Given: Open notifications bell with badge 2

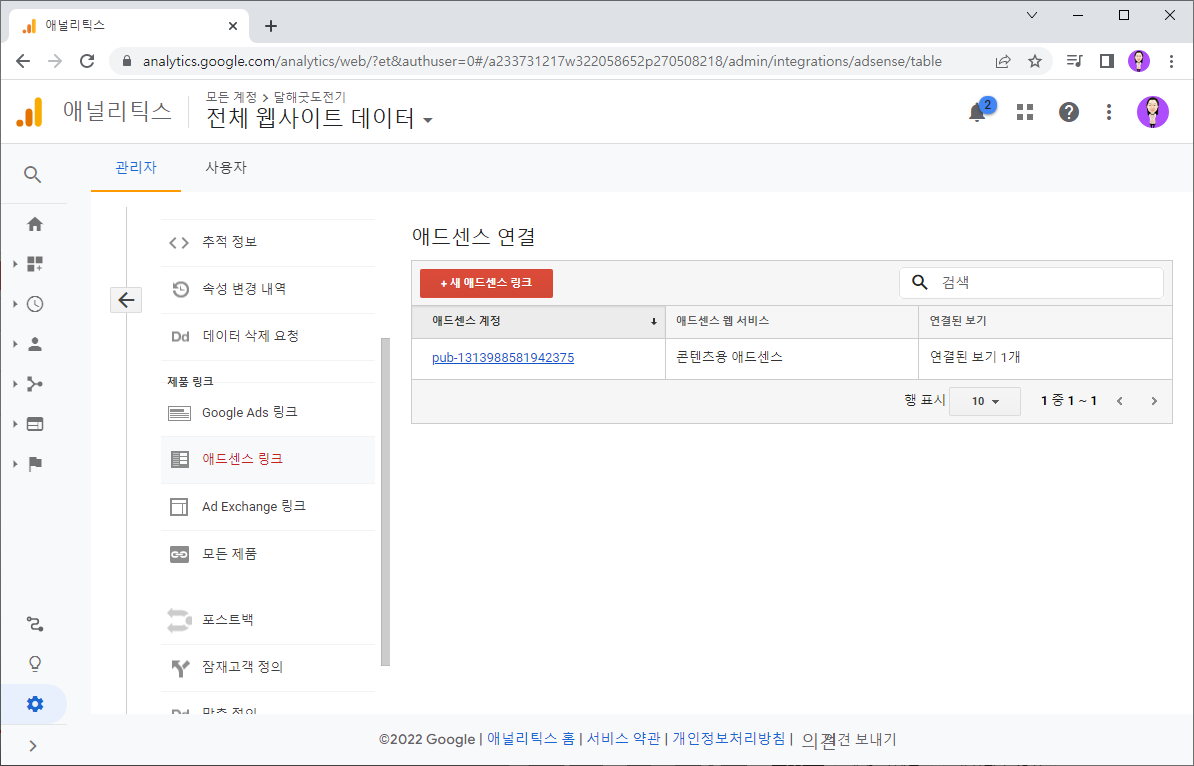Looking at the screenshot, I should [x=978, y=112].
